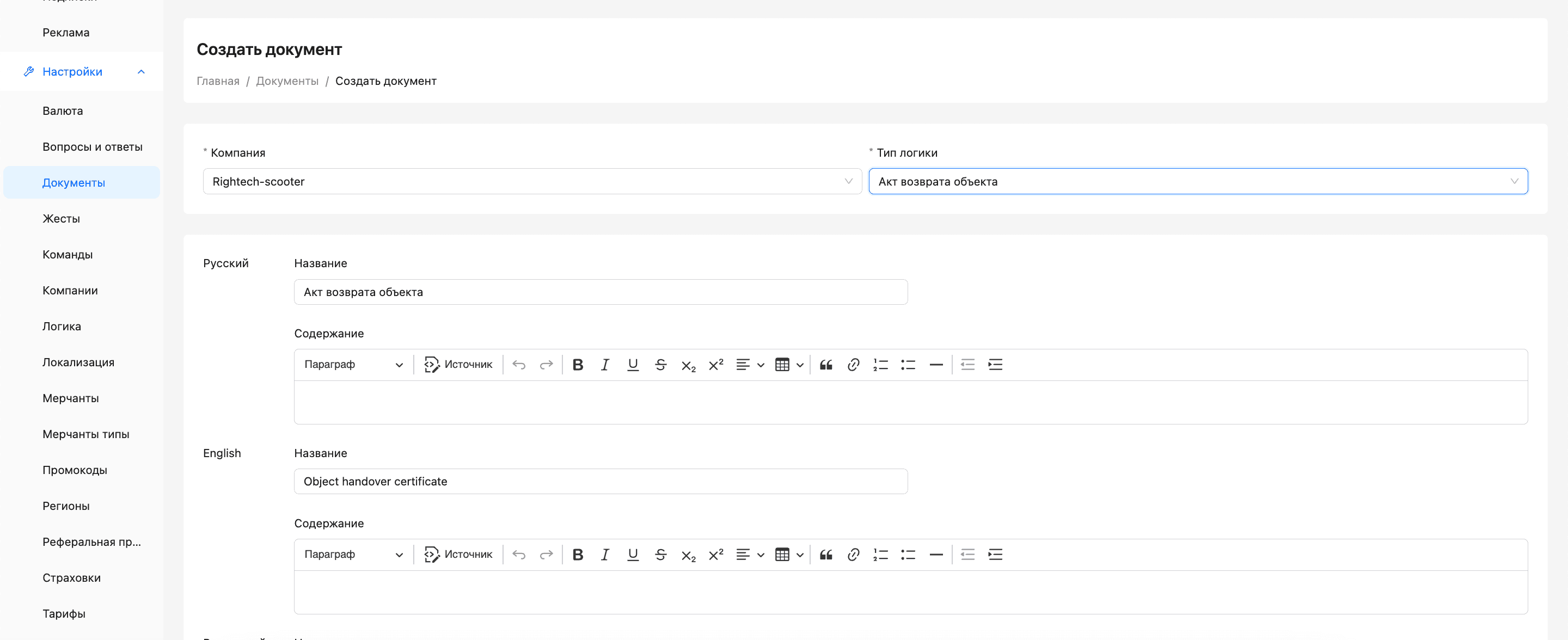1568x640 pixels.
Task: Click italic icon in English content editor
Action: 604,554
